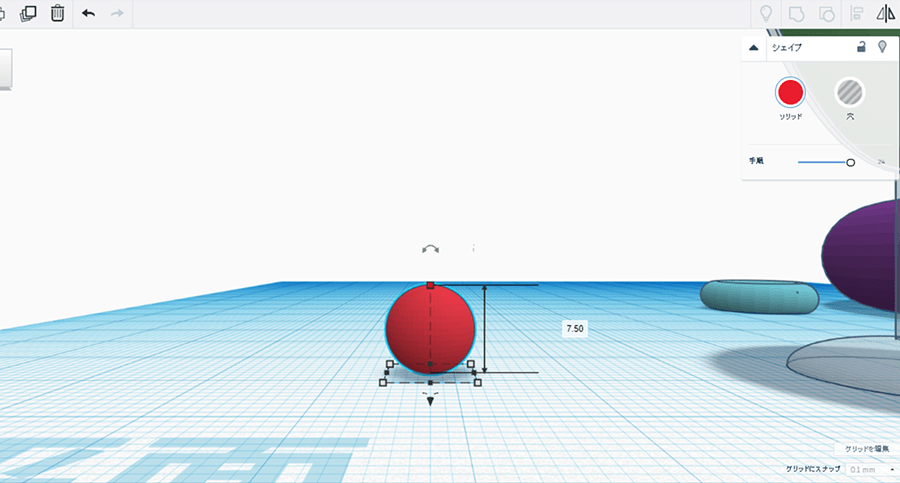
Task: Undo the last action
Action: tap(88, 13)
